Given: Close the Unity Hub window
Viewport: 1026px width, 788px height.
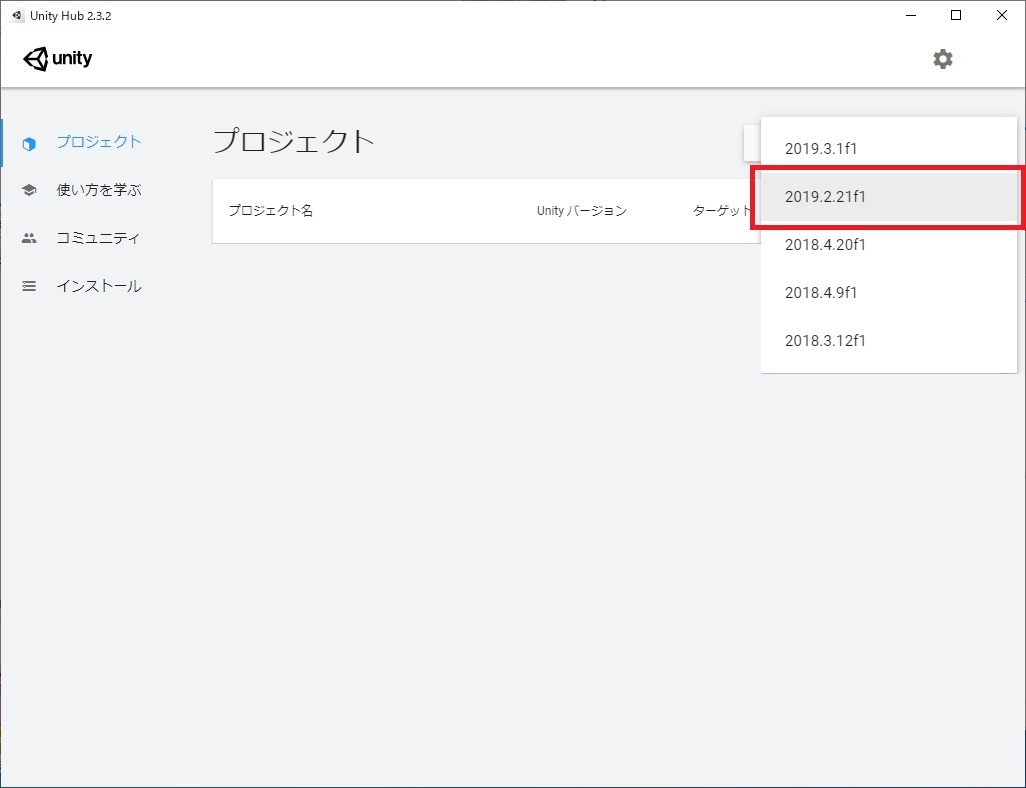Looking at the screenshot, I should click(x=1002, y=16).
